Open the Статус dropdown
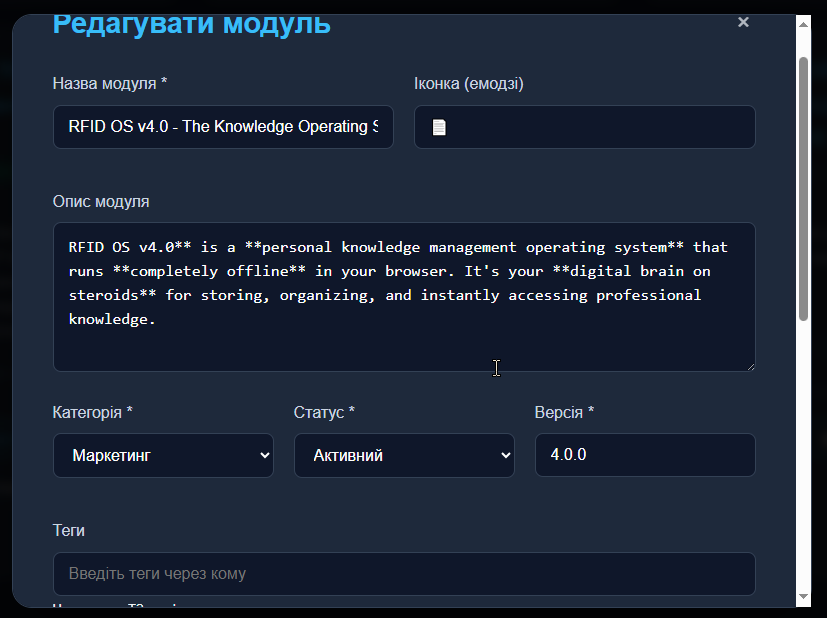 (x=404, y=455)
